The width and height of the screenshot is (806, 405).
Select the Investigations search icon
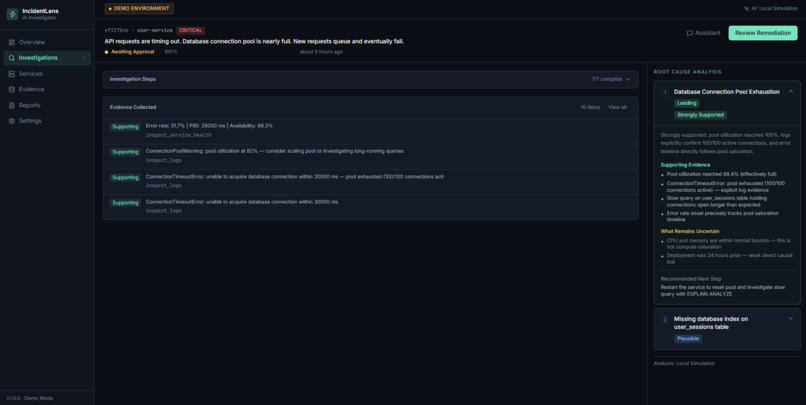tap(11, 58)
